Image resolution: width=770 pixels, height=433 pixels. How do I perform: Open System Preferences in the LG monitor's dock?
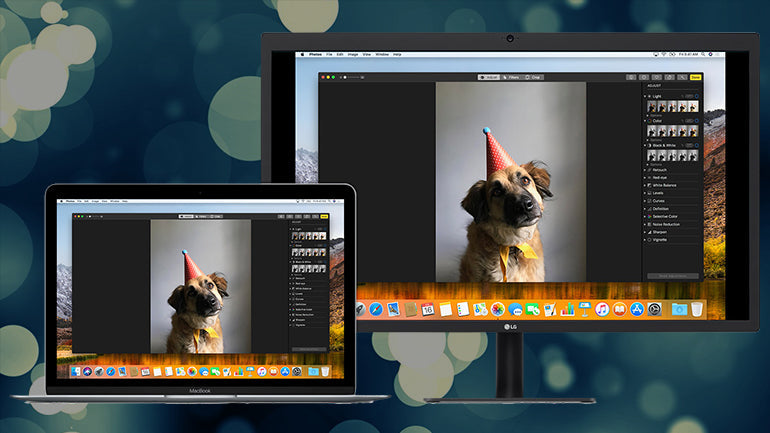tap(654, 310)
